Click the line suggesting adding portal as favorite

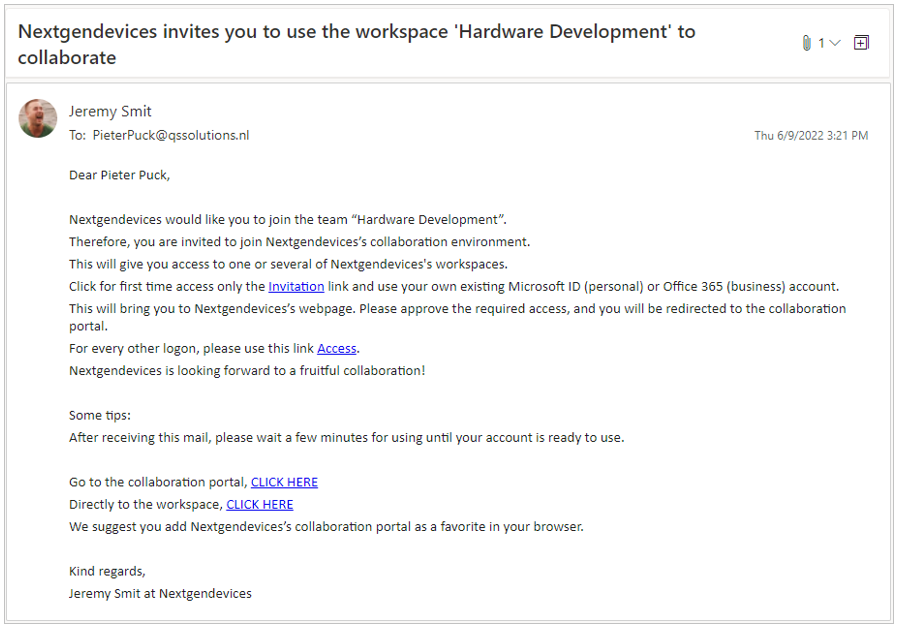point(326,526)
